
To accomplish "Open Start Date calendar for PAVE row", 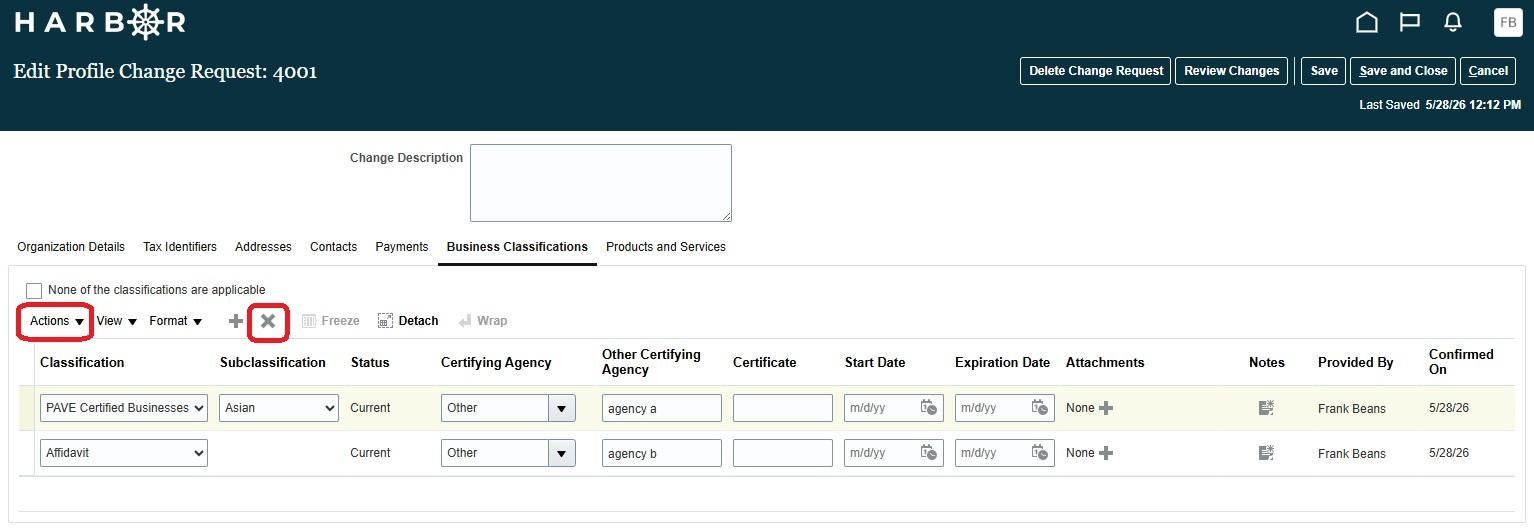I will [x=929, y=408].
